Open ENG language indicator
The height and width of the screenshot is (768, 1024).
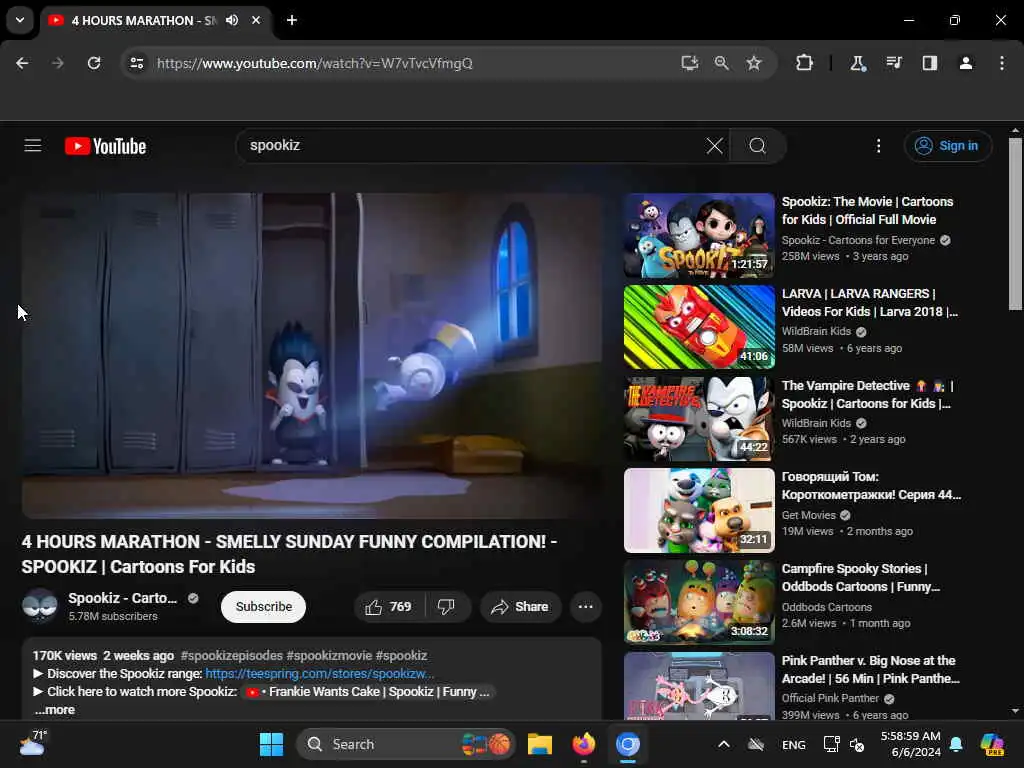(793, 744)
